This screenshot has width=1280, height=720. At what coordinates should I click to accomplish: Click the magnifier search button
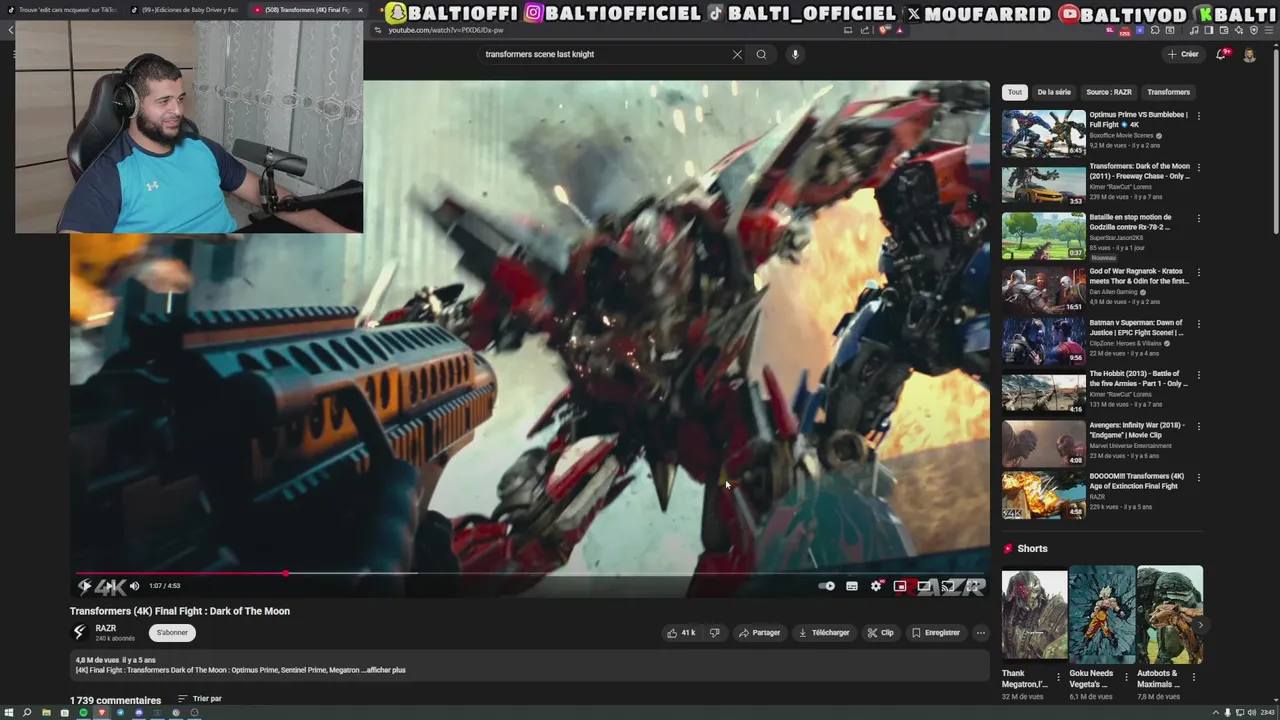tap(761, 54)
